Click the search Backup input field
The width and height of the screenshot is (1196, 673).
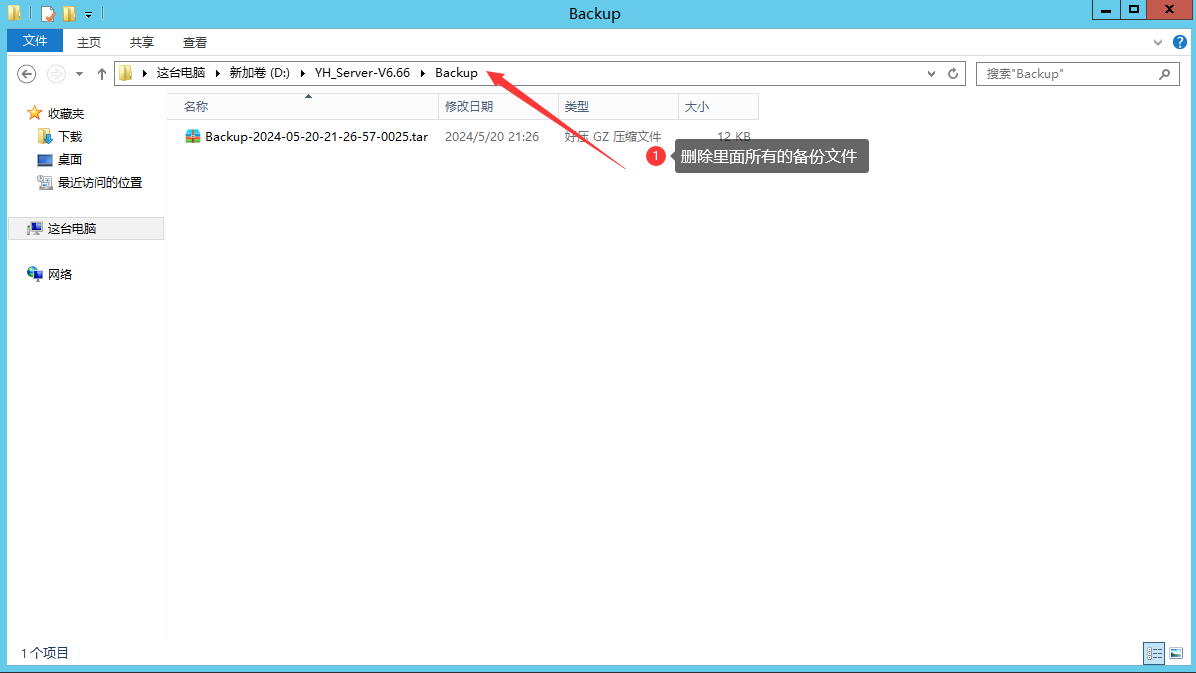click(x=1065, y=74)
